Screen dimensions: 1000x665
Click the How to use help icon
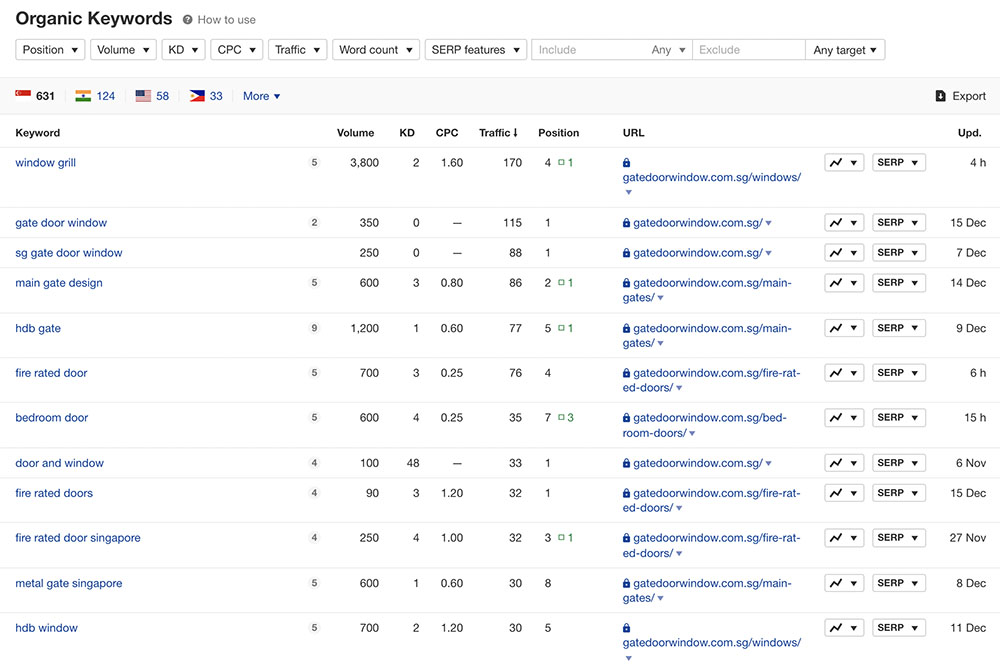click(x=187, y=20)
